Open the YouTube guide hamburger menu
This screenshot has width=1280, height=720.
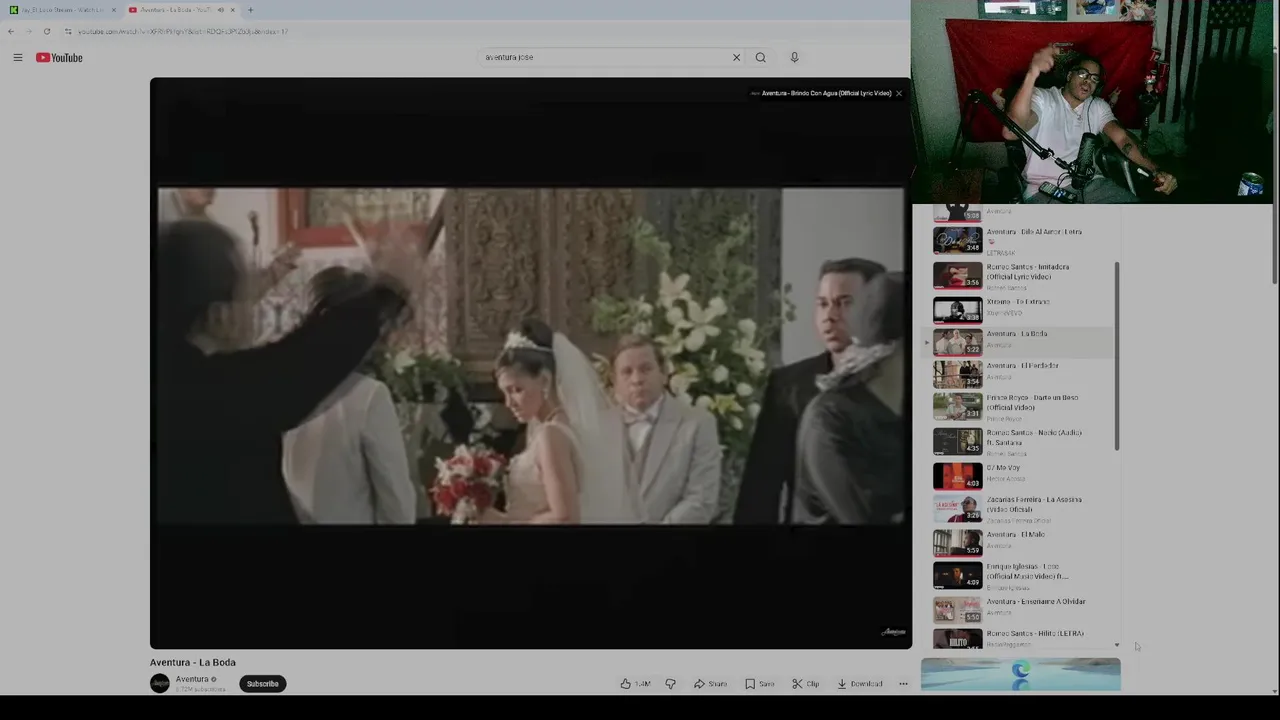tap(18, 58)
